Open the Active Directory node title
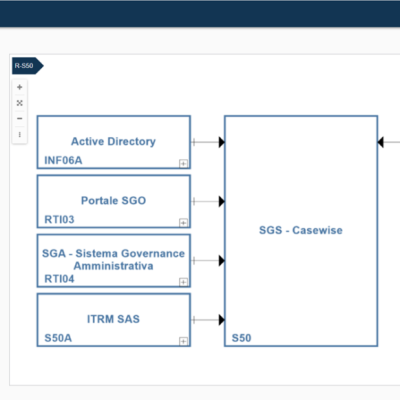Screen dimensions: 400x400 (113, 141)
